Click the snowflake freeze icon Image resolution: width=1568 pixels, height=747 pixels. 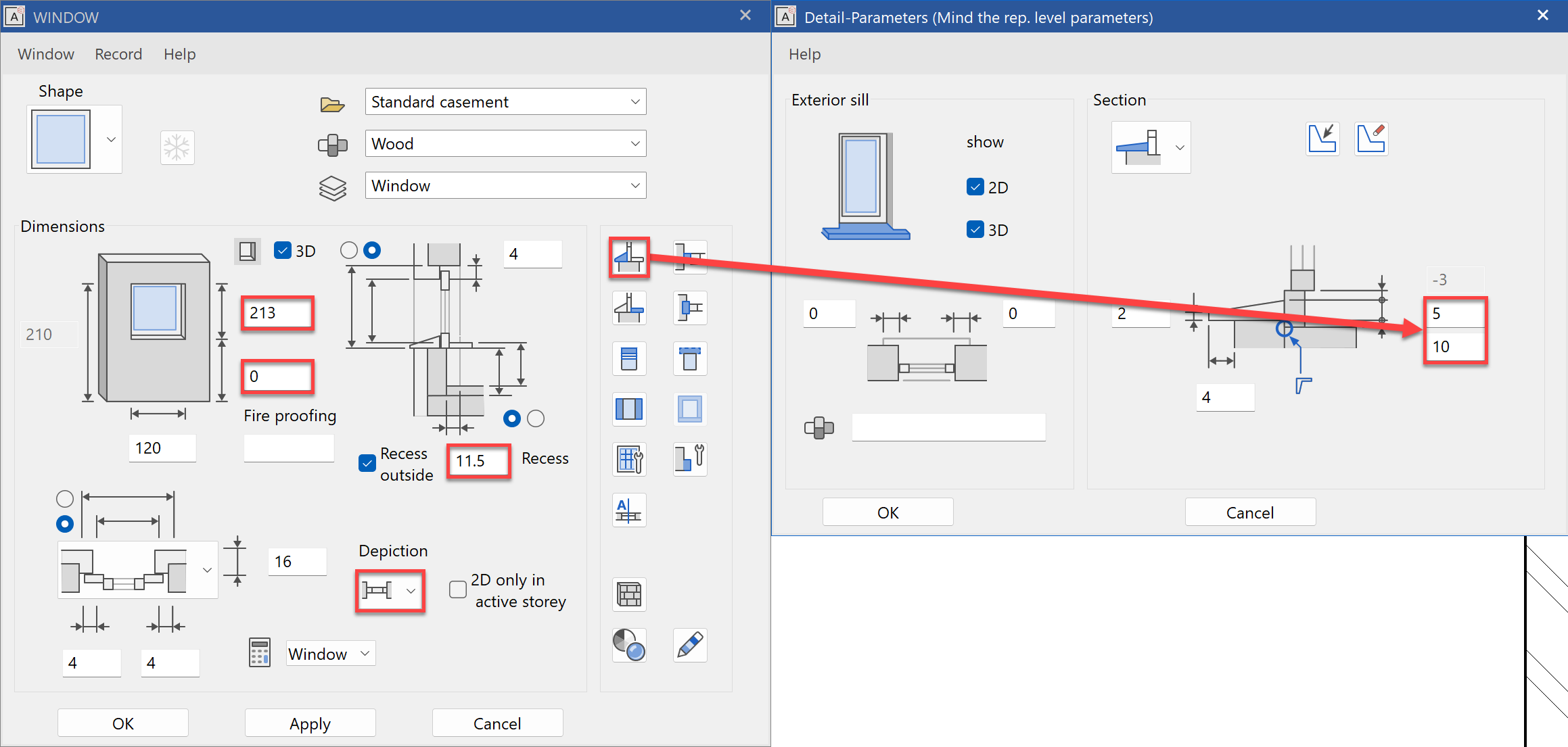177,147
